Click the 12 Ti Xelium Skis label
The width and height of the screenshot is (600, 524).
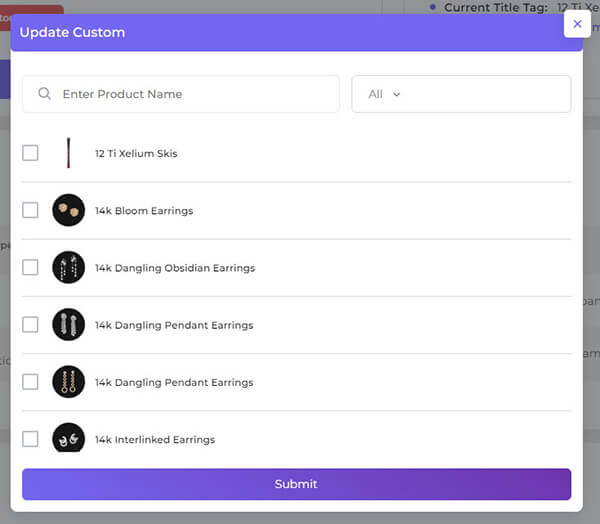tap(136, 153)
